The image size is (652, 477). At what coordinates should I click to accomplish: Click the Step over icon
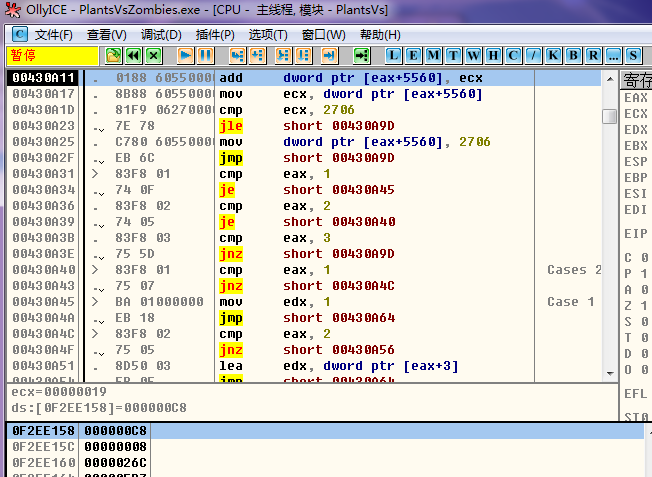257,55
